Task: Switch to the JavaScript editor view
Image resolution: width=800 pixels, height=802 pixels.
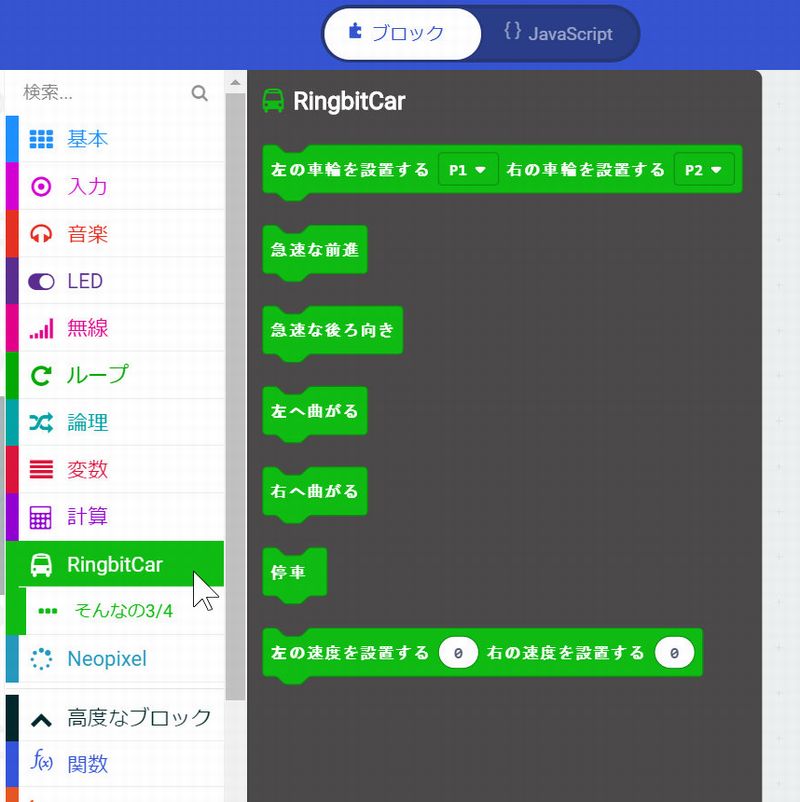Action: 558,34
